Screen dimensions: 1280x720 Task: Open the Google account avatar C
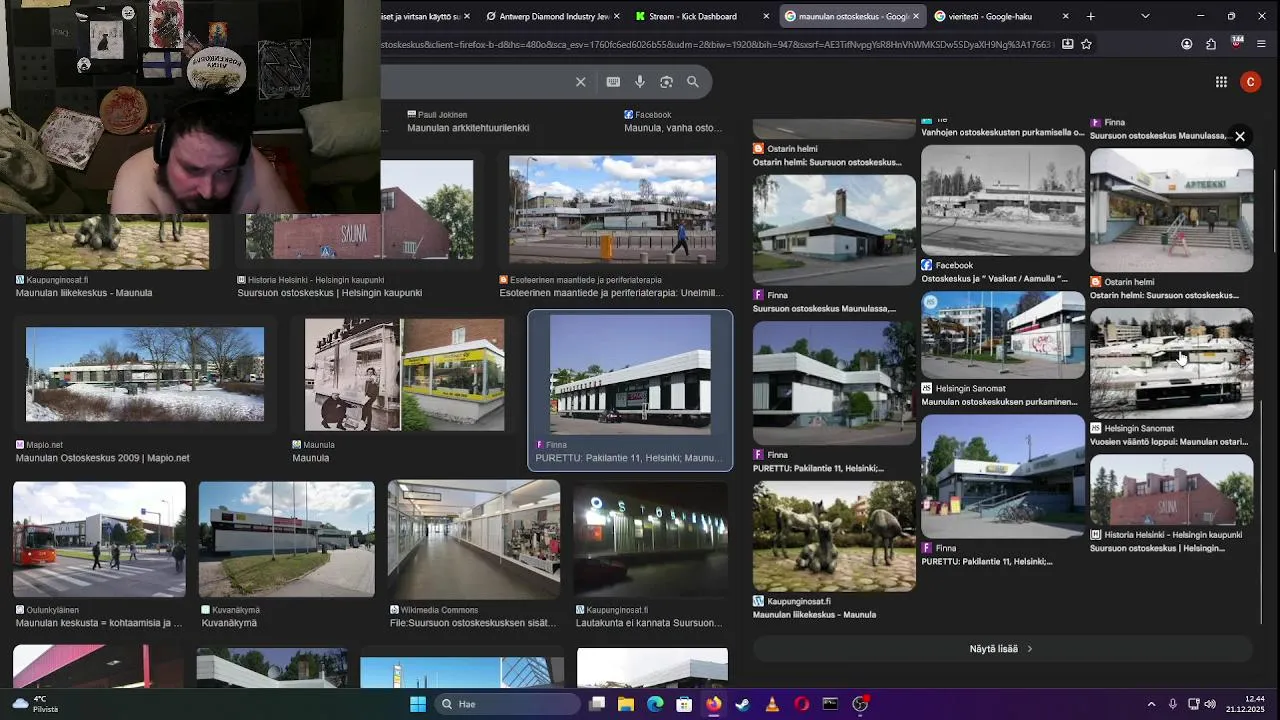1250,82
